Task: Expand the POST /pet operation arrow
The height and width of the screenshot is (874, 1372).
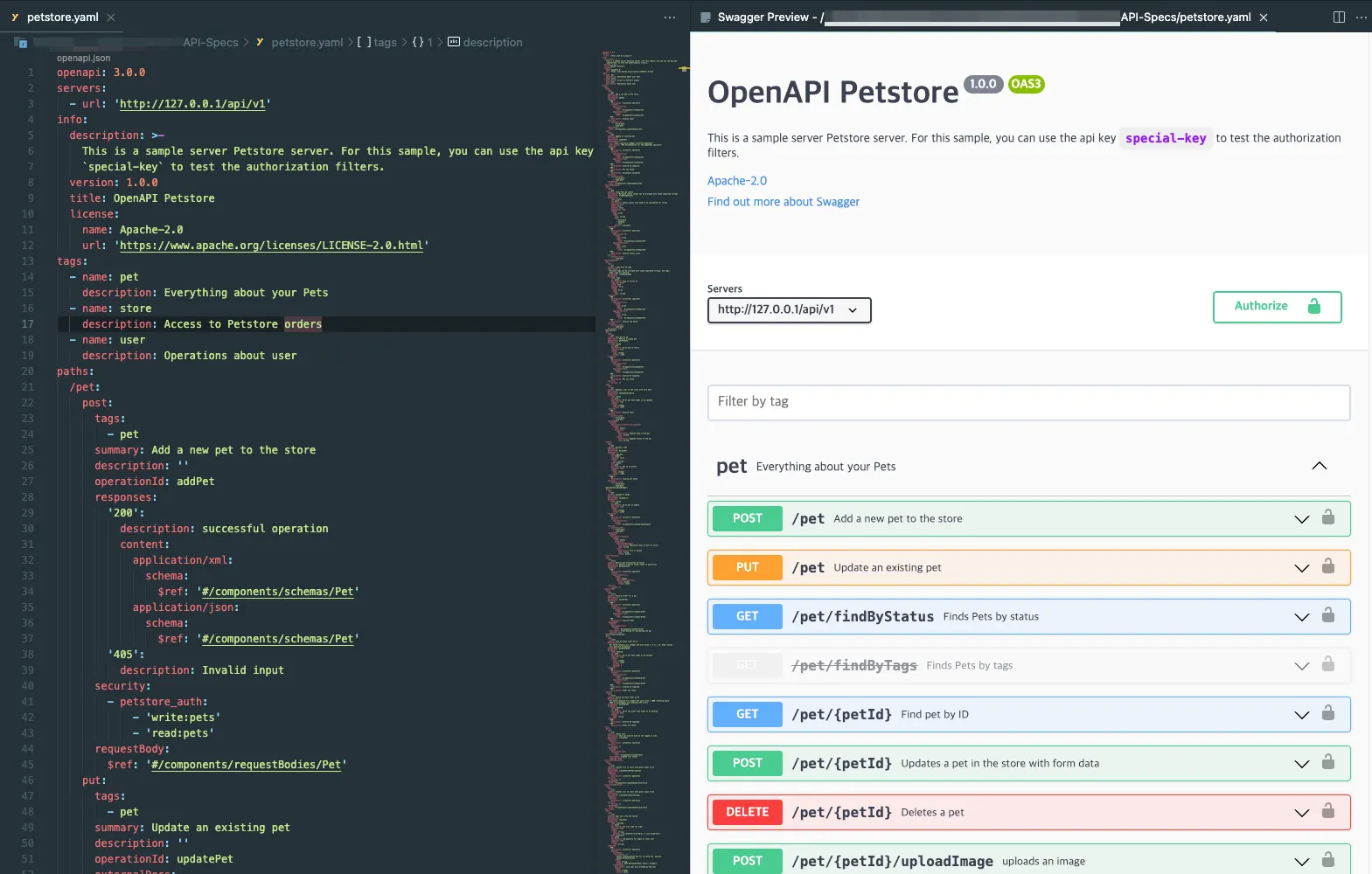Action: coord(1302,519)
